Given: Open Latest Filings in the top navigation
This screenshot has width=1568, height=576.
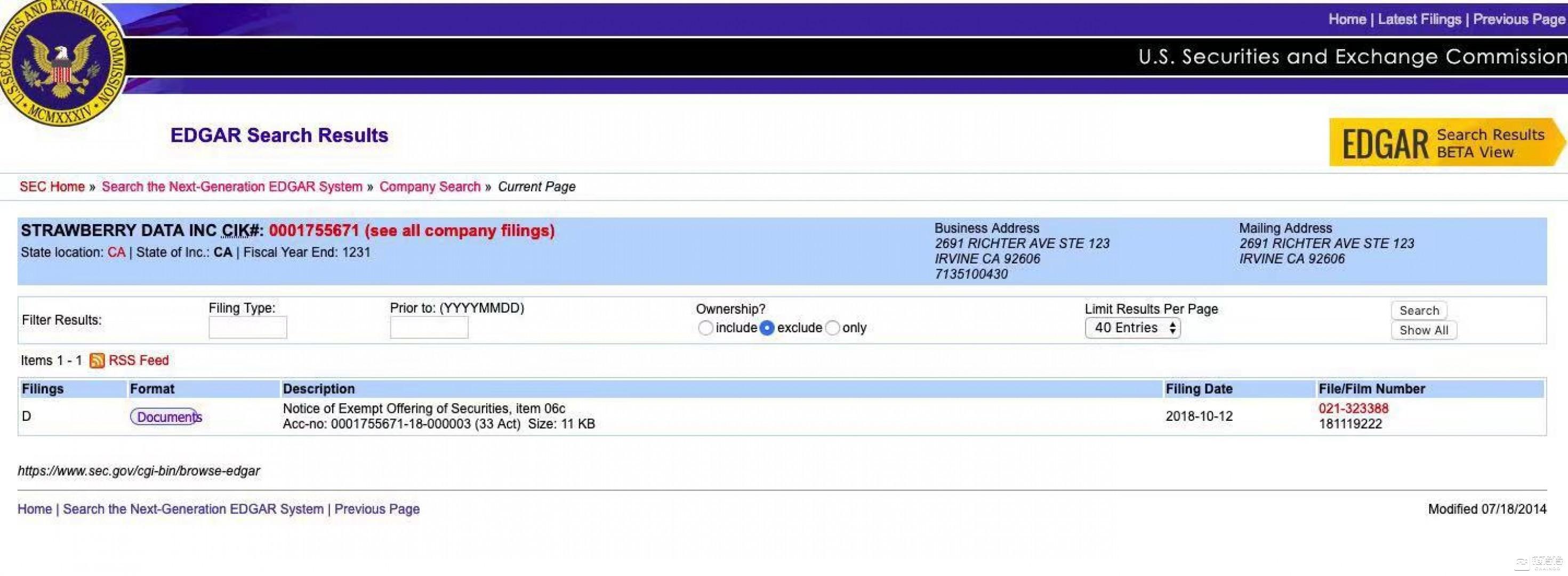Looking at the screenshot, I should 1419,20.
